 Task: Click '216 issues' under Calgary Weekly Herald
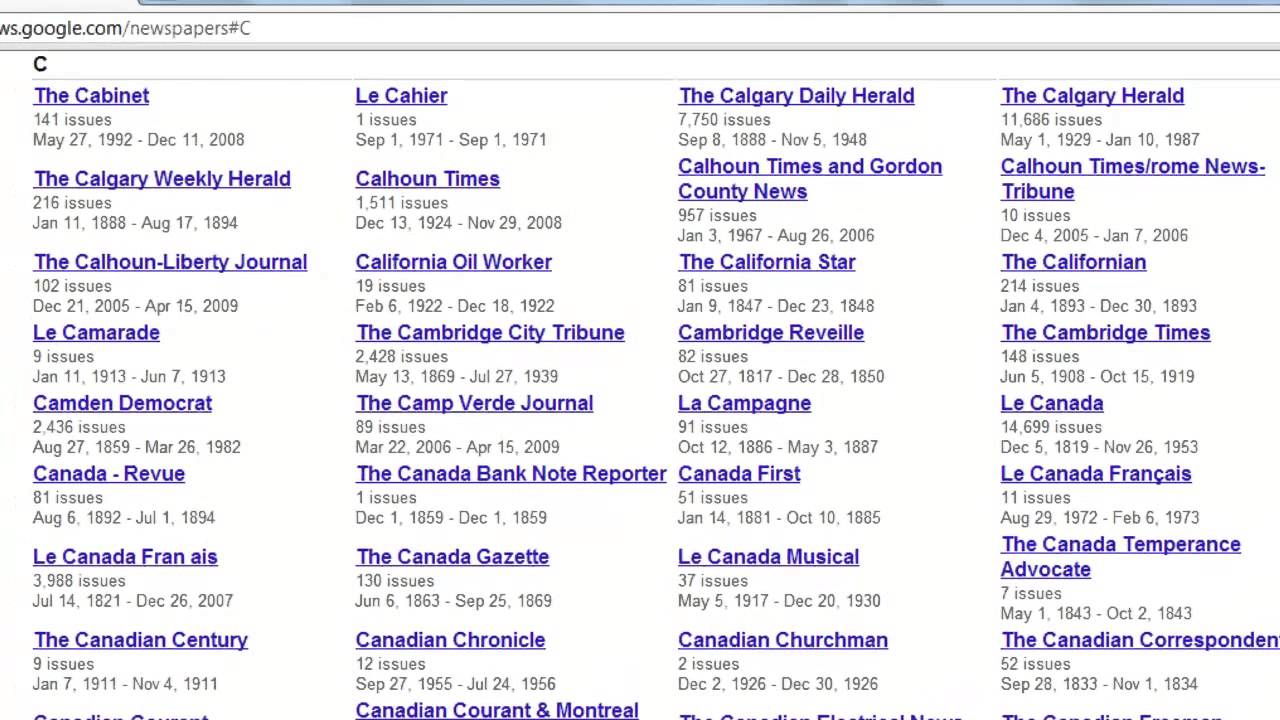point(72,203)
